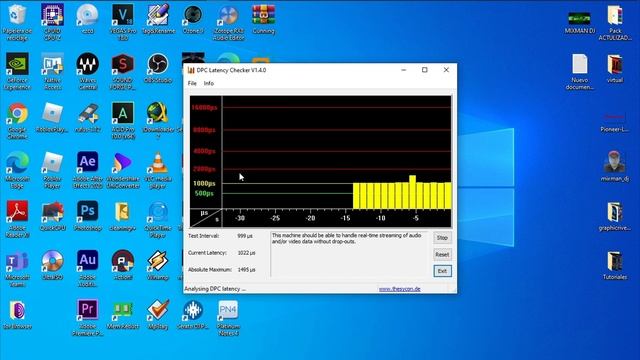
Task: Launch the Action! recorder shortcut
Action: 122,266
